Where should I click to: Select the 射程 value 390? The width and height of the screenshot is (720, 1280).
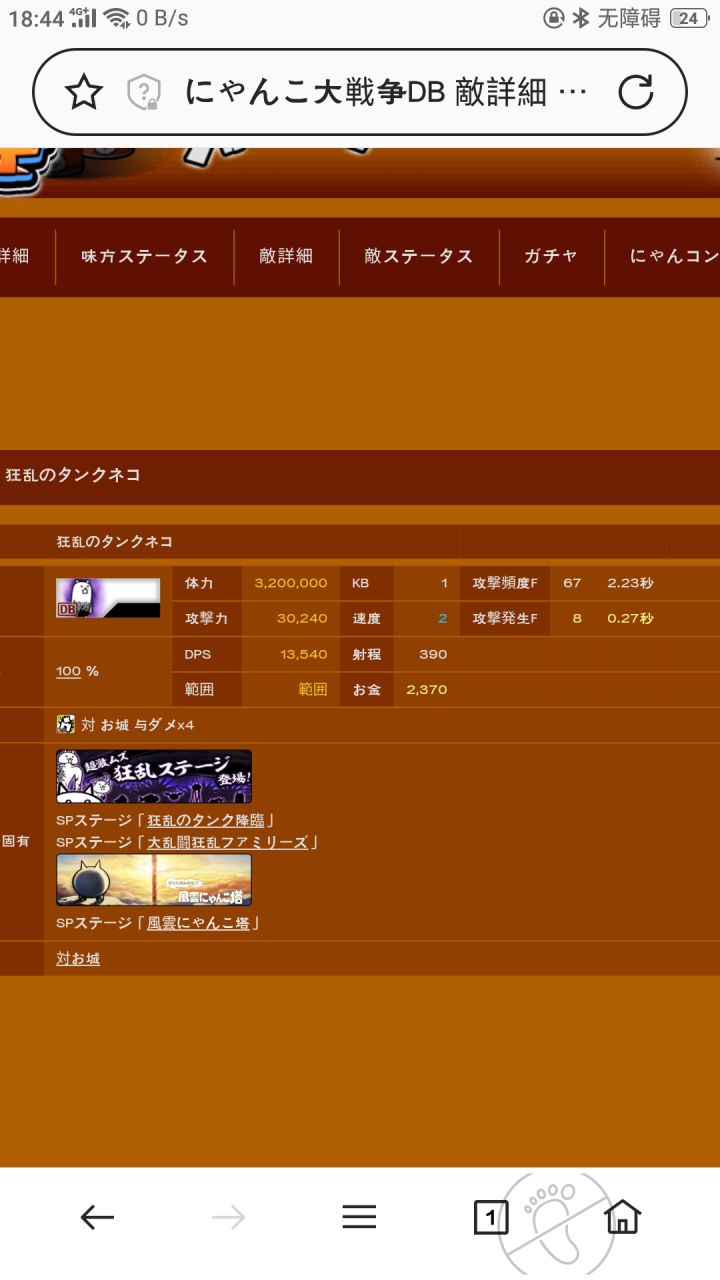(433, 654)
